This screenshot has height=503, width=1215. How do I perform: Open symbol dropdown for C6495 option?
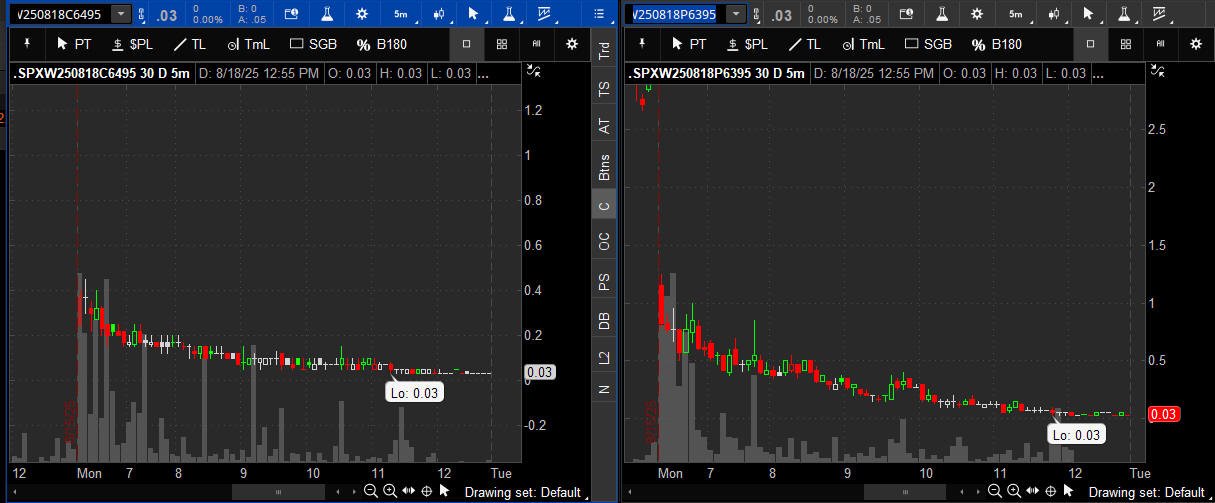[120, 14]
